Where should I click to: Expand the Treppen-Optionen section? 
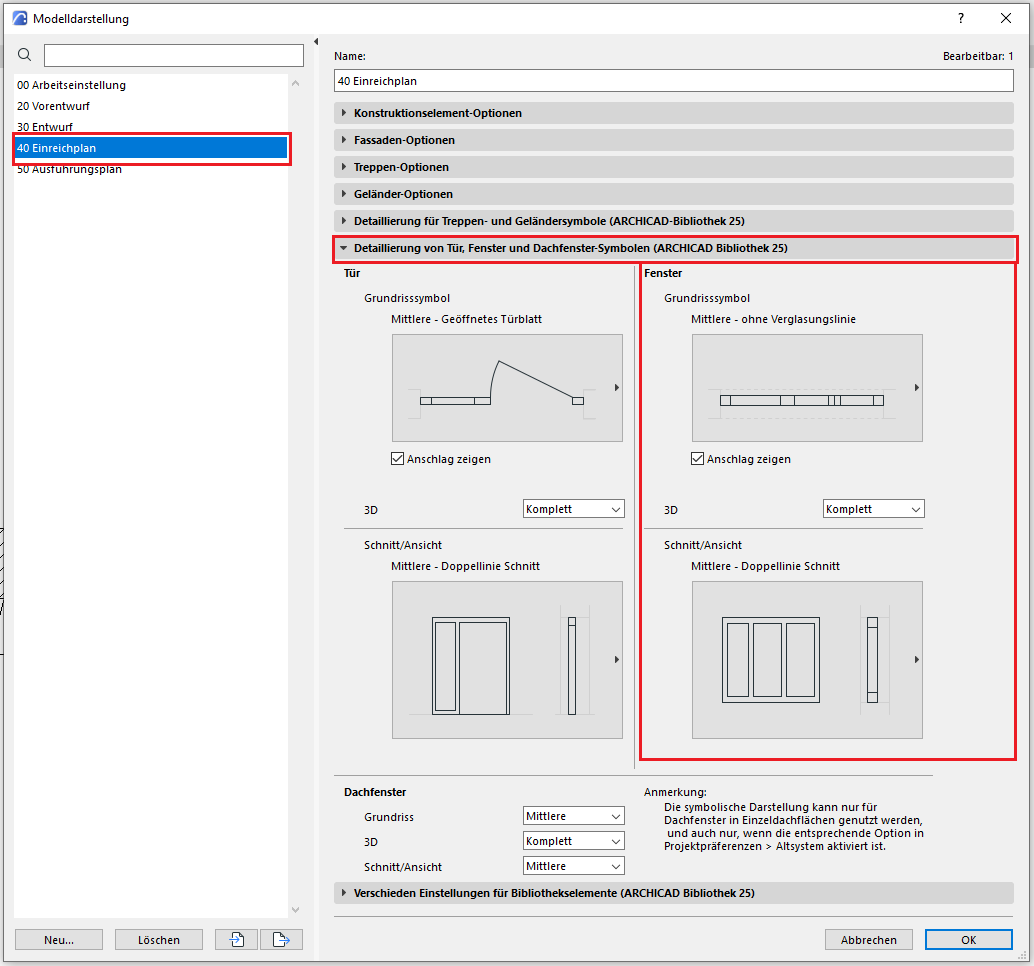click(401, 167)
